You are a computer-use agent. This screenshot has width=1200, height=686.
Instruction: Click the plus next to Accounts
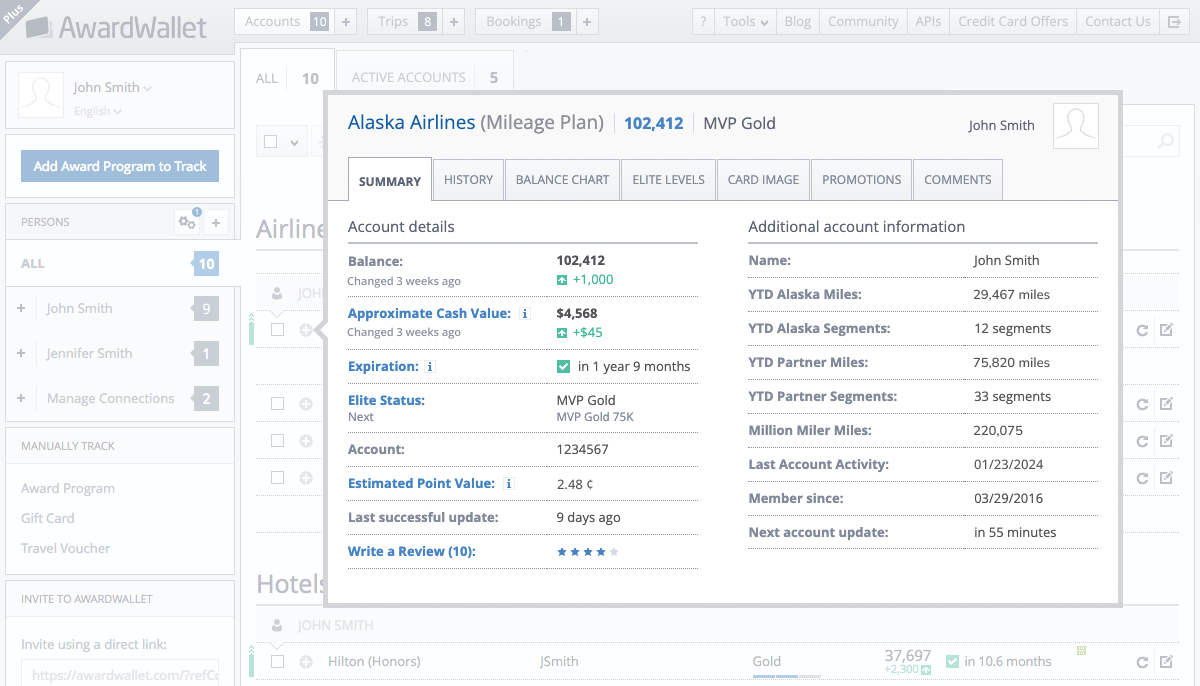346,21
